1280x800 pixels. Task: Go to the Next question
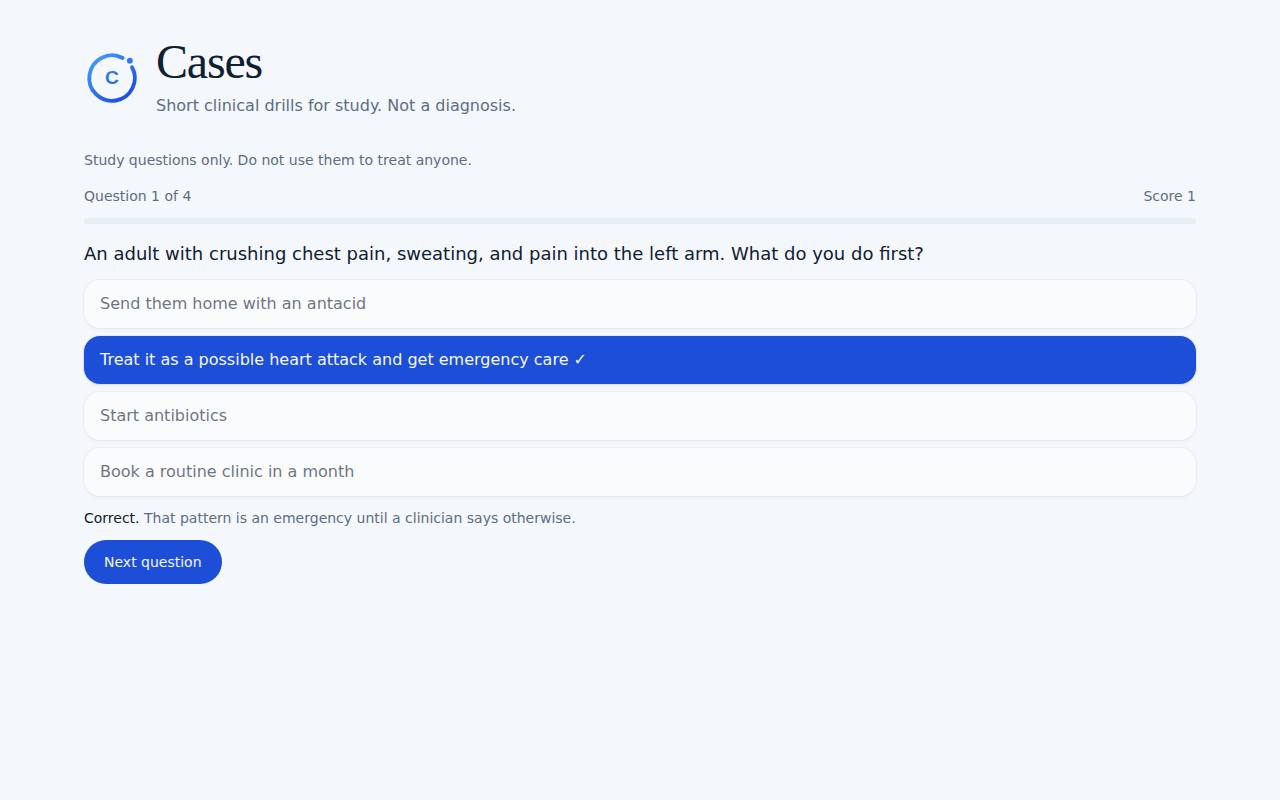153,562
